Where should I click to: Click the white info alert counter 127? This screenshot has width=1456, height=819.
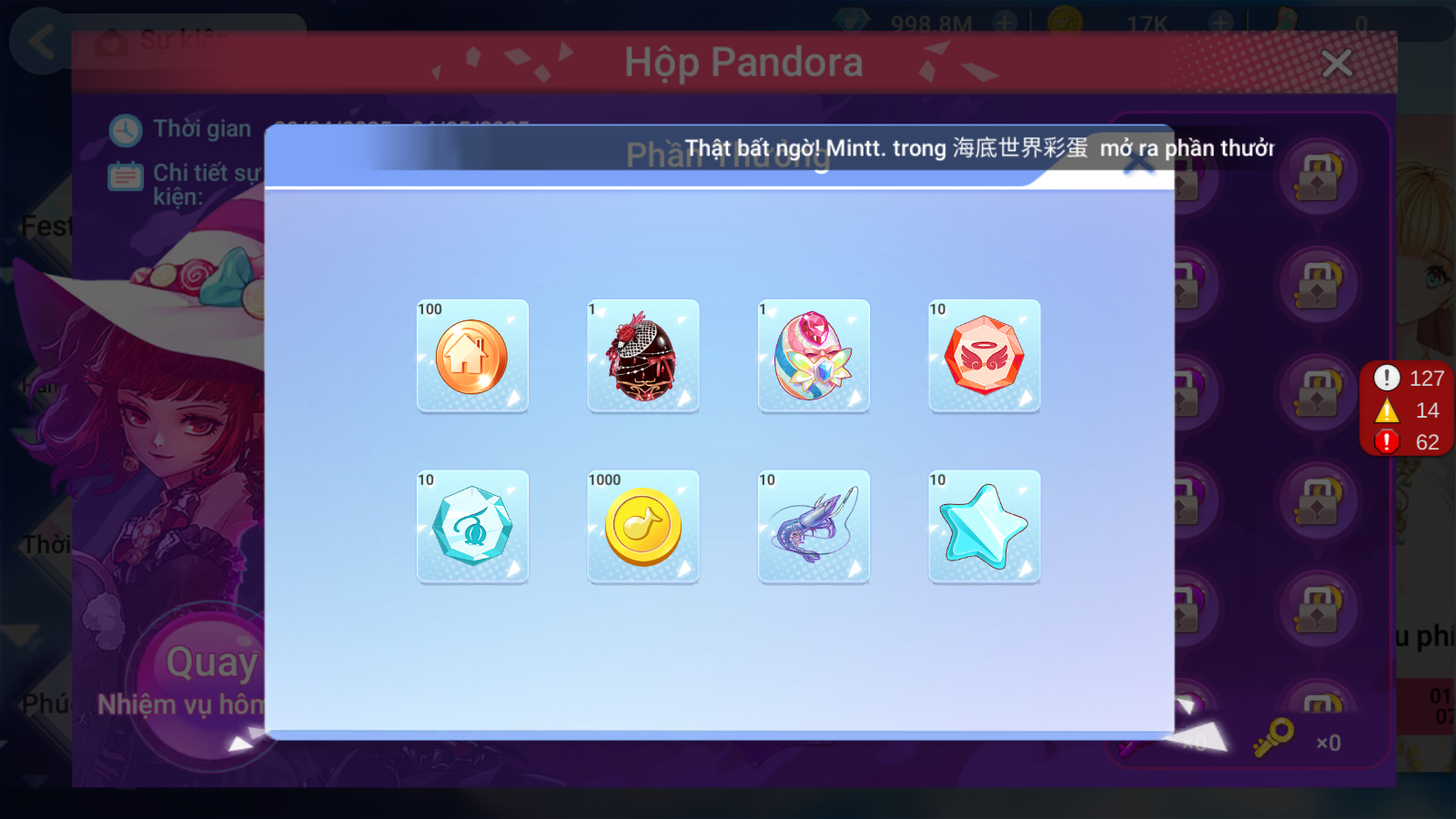tap(1408, 378)
